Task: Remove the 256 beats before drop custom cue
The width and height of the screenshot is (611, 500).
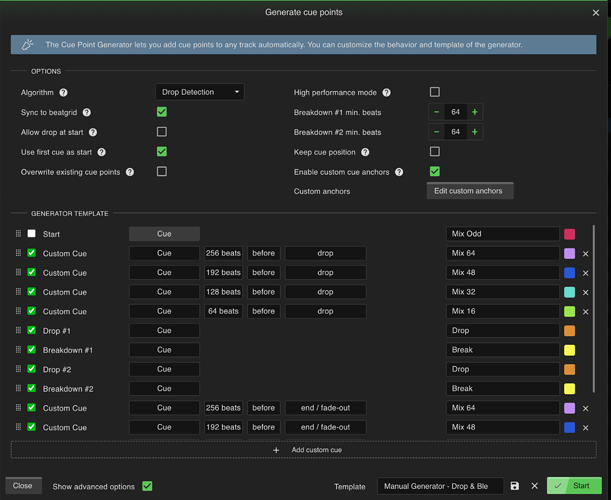Action: coord(586,254)
